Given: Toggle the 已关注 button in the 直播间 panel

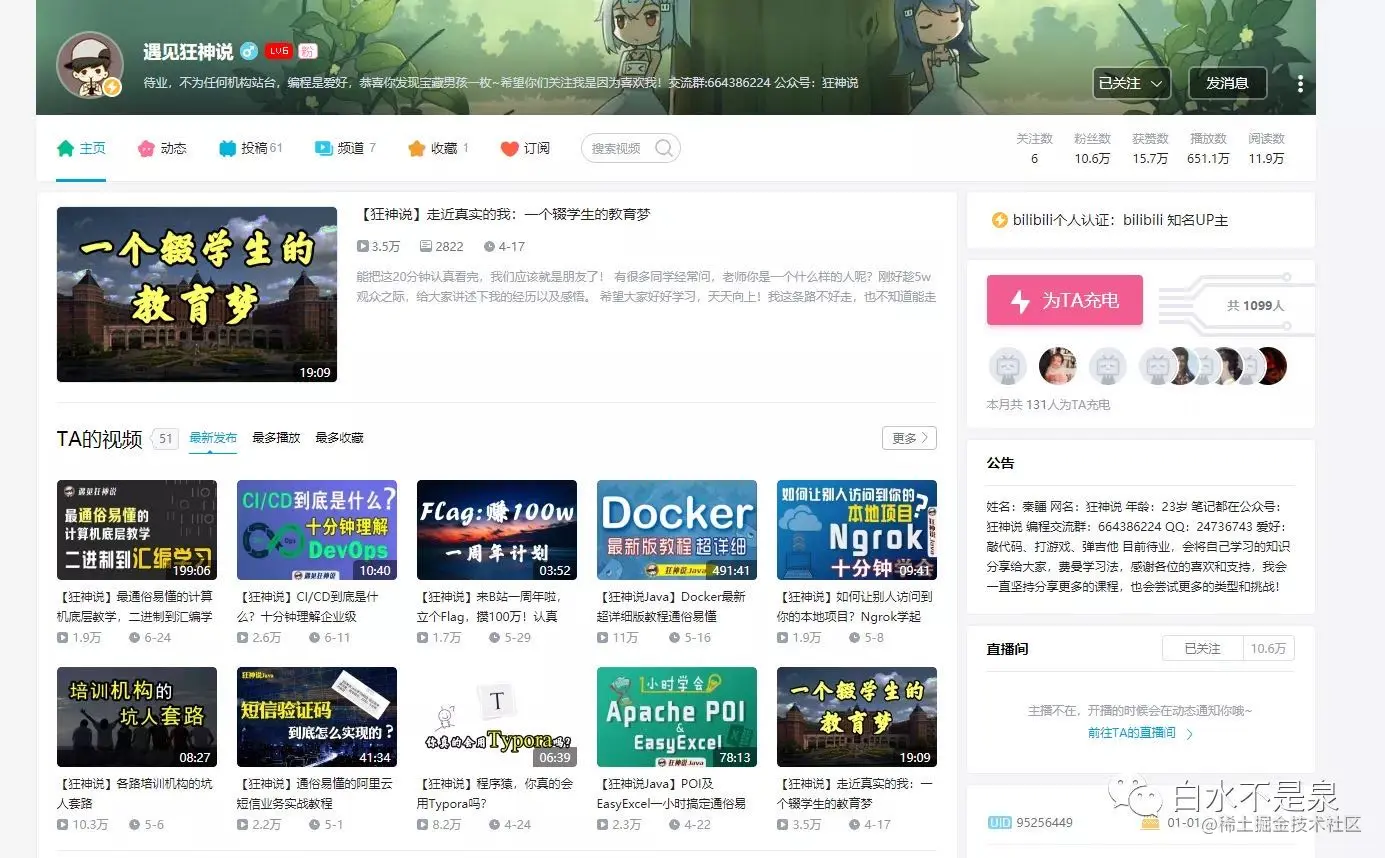Looking at the screenshot, I should (1202, 649).
